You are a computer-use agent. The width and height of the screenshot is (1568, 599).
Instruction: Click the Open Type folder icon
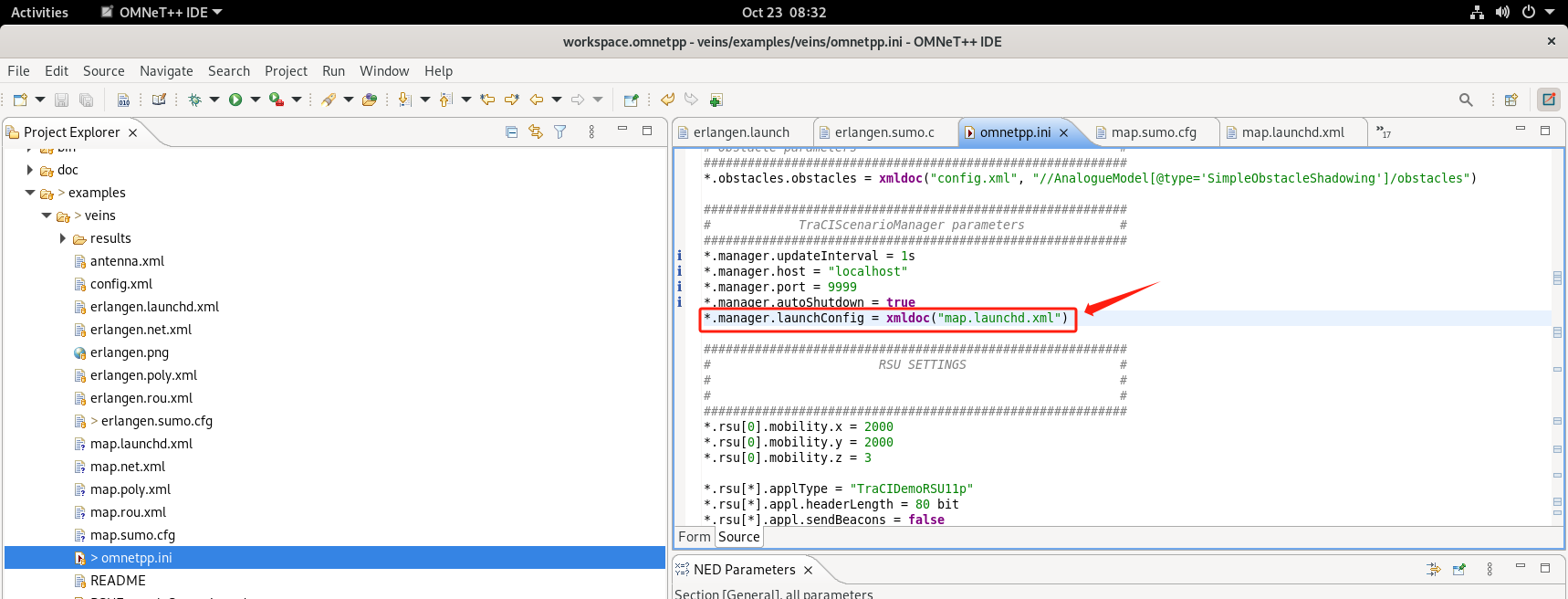tap(370, 100)
